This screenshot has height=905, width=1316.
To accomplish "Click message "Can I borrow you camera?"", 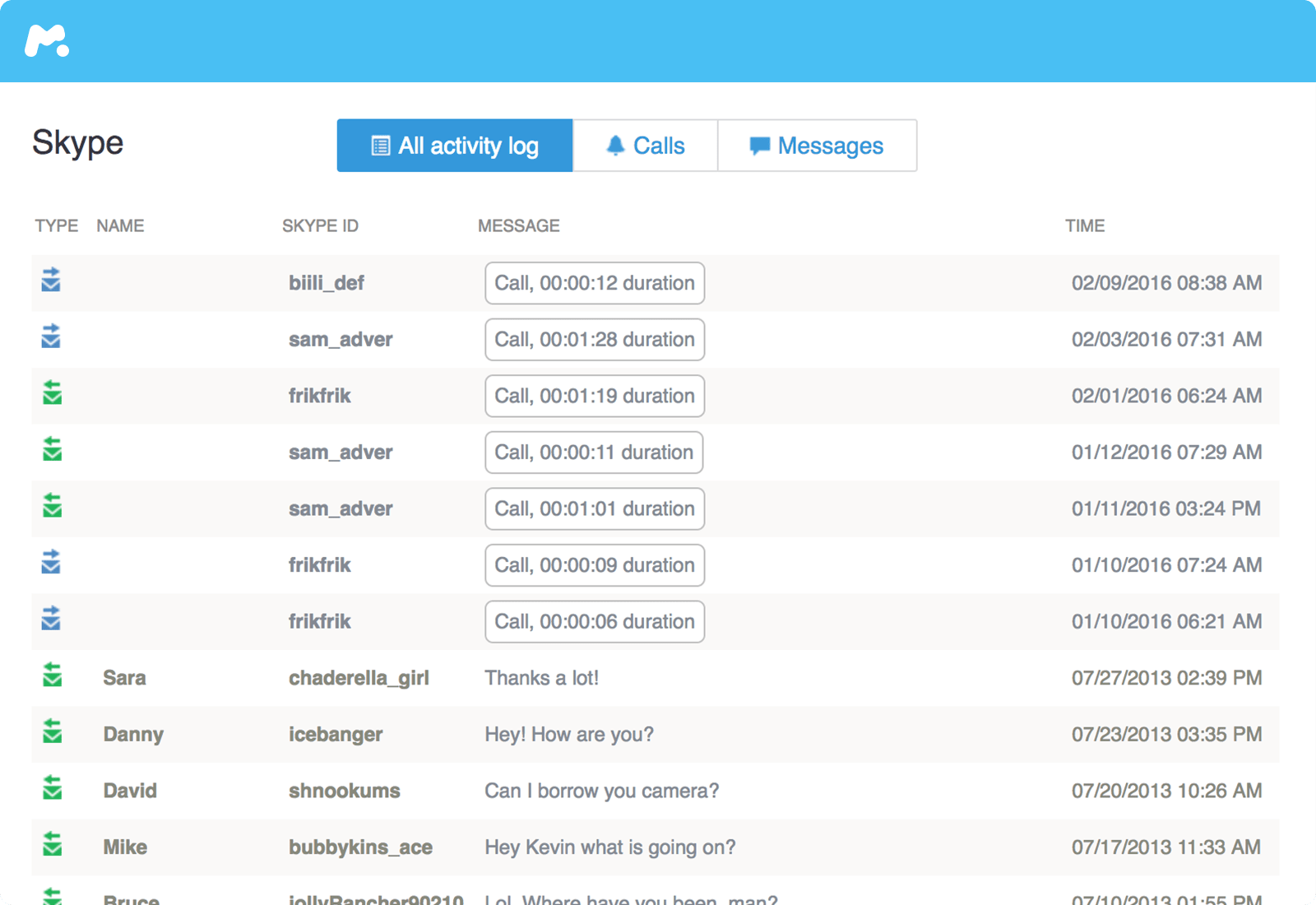I will 601,791.
